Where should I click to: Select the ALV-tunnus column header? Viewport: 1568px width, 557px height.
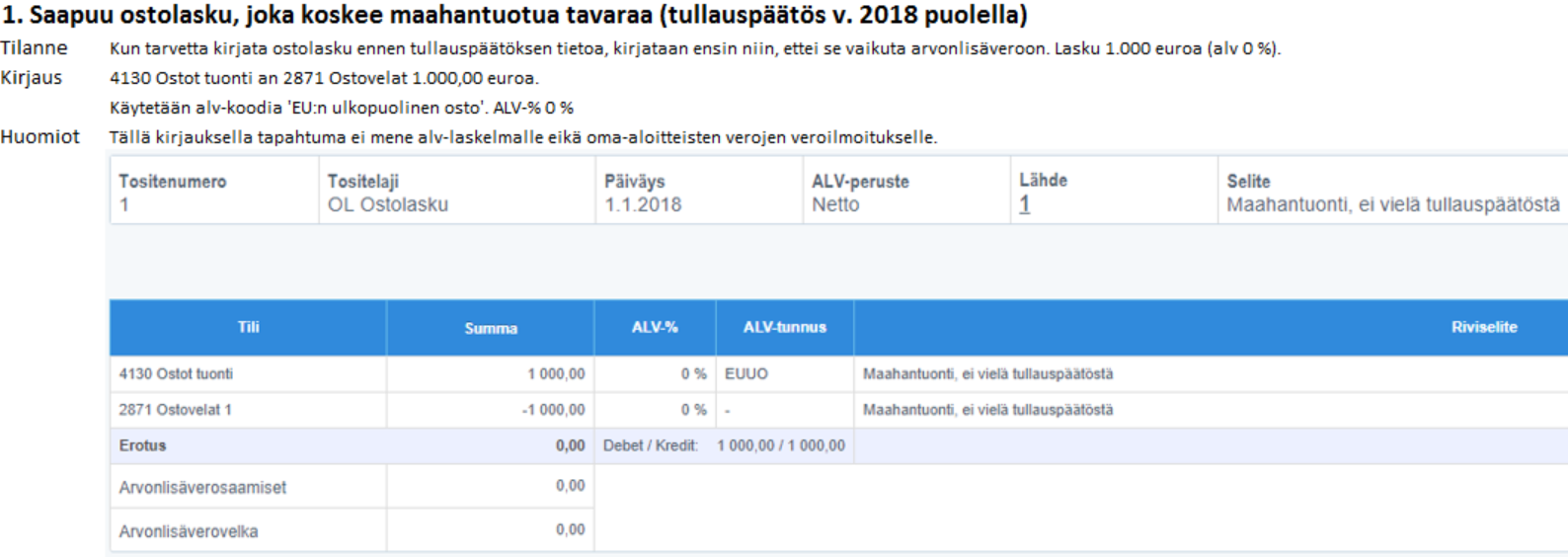(x=785, y=327)
